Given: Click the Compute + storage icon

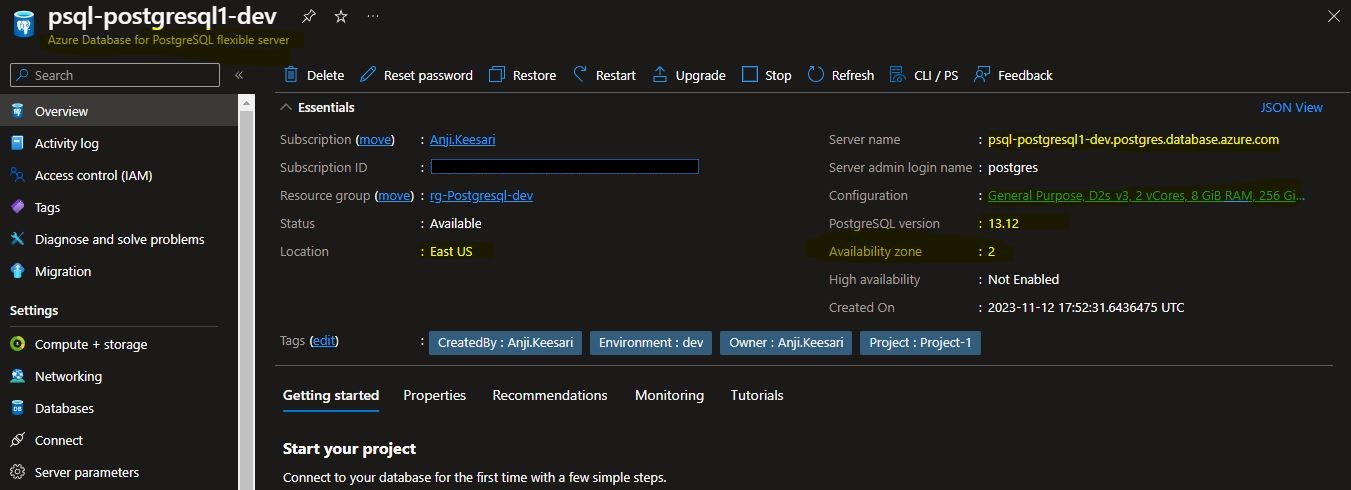Looking at the screenshot, I should click(18, 344).
